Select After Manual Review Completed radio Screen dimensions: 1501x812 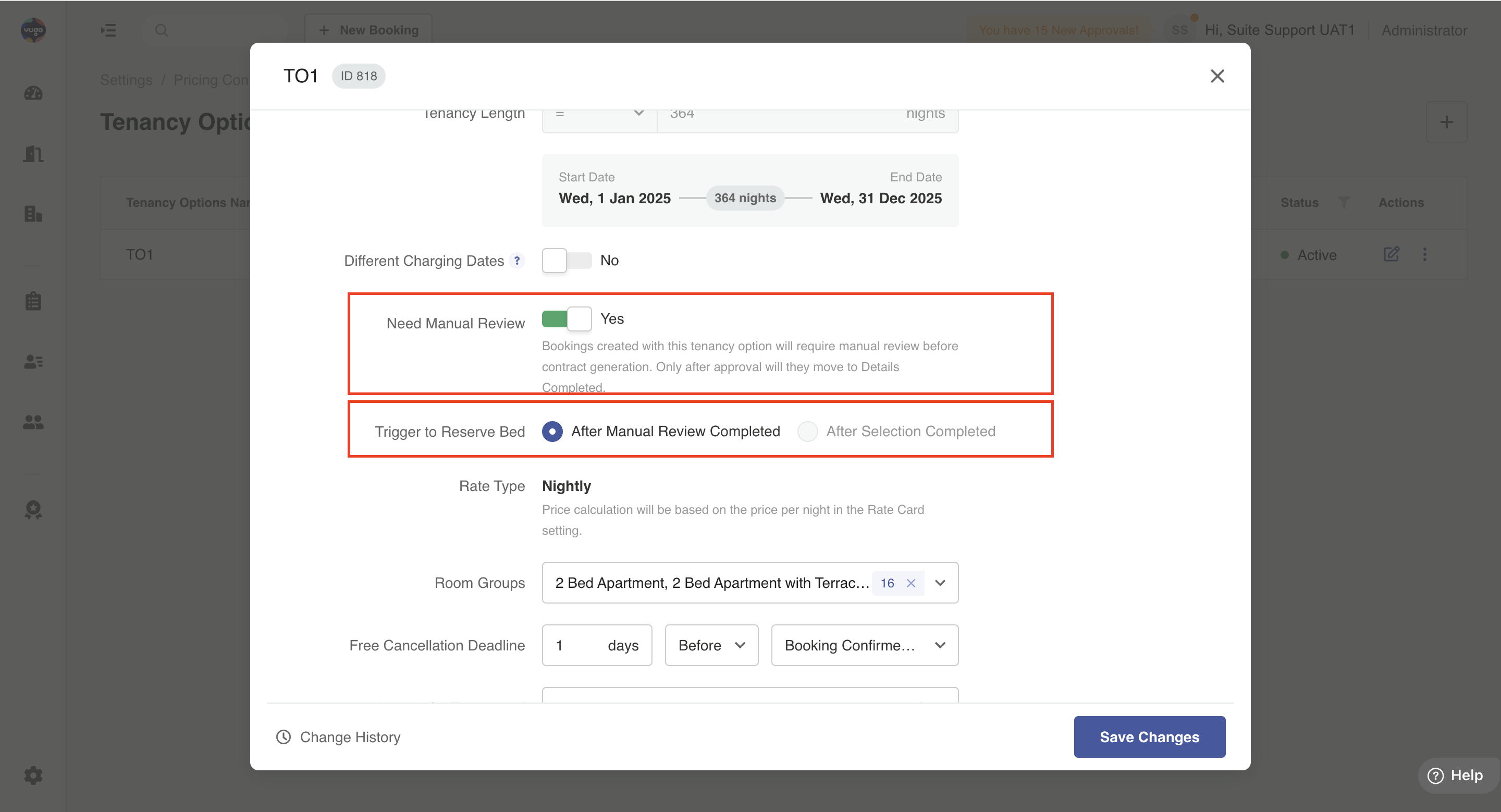click(552, 432)
